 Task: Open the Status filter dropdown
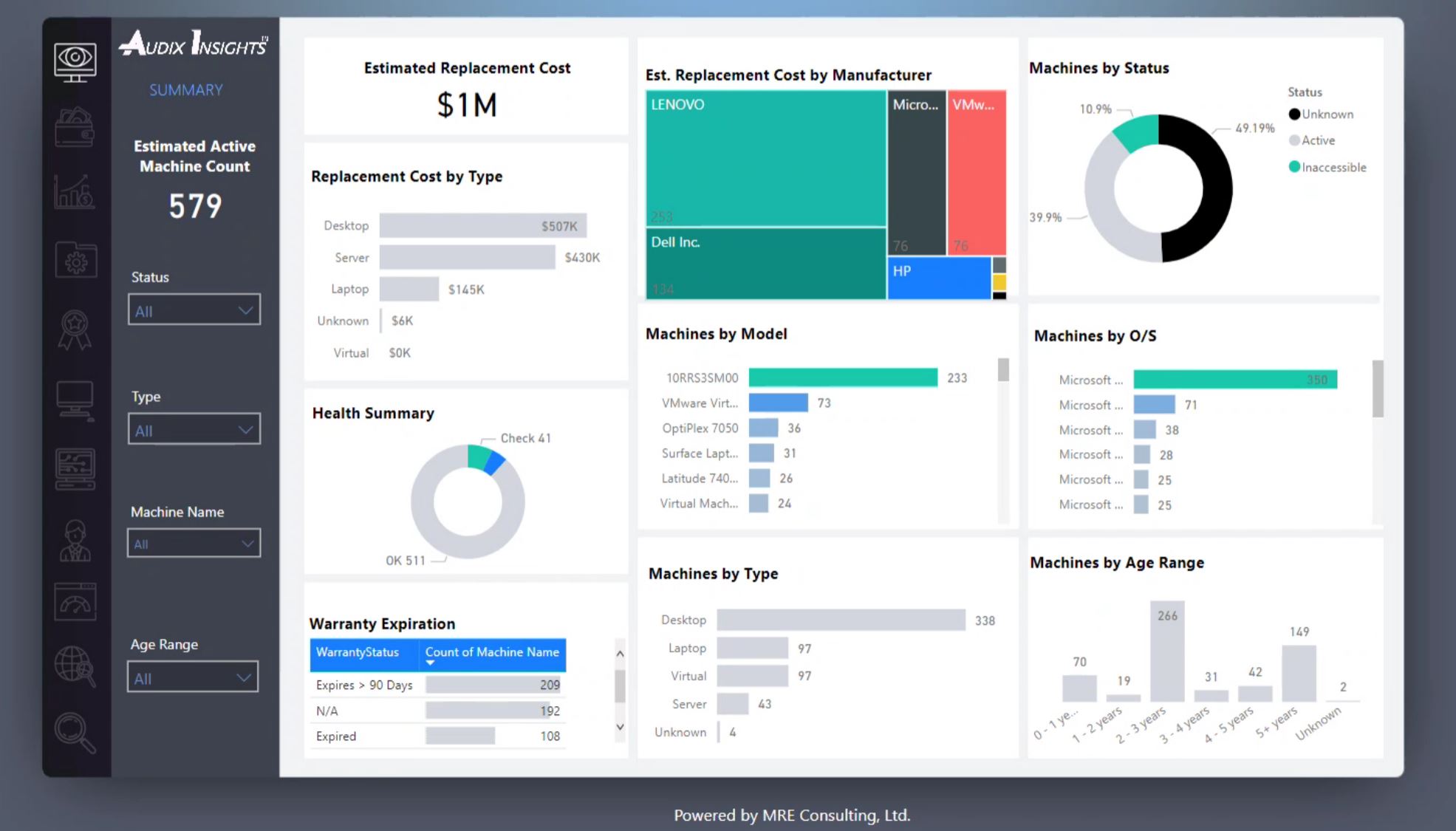point(194,310)
